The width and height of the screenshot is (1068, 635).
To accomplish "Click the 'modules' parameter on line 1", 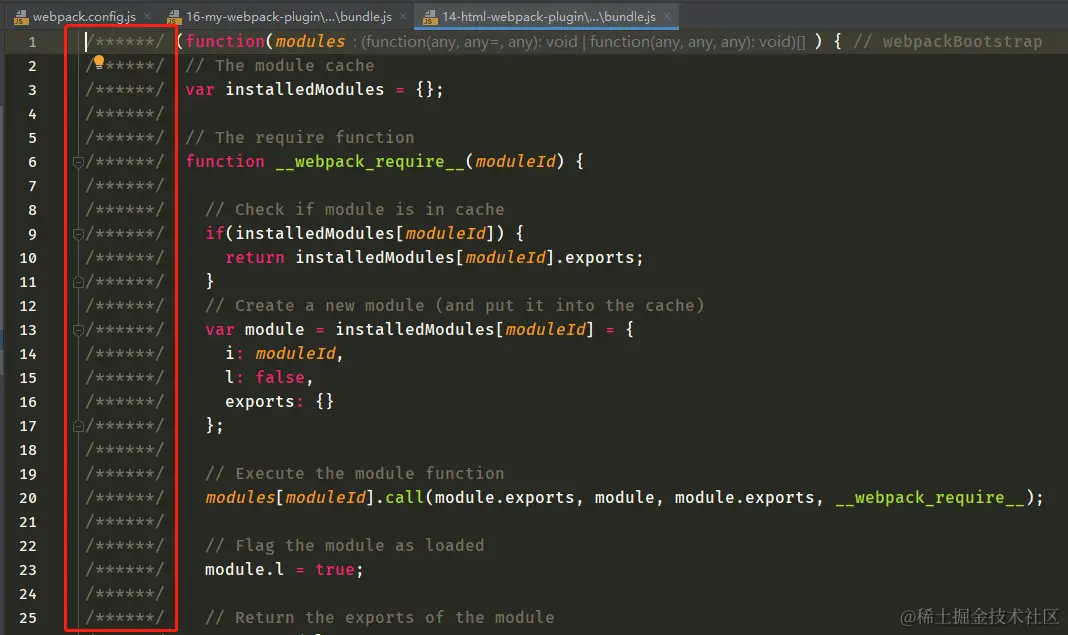I will pos(310,42).
